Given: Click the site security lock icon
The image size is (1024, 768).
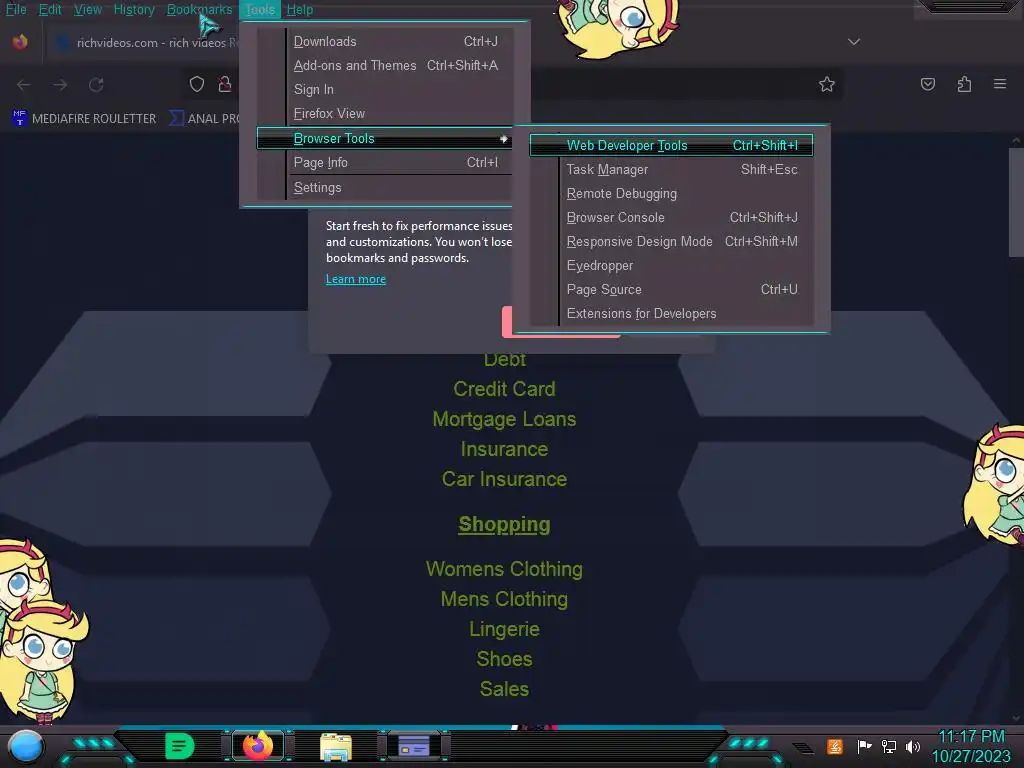Looking at the screenshot, I should [x=225, y=84].
